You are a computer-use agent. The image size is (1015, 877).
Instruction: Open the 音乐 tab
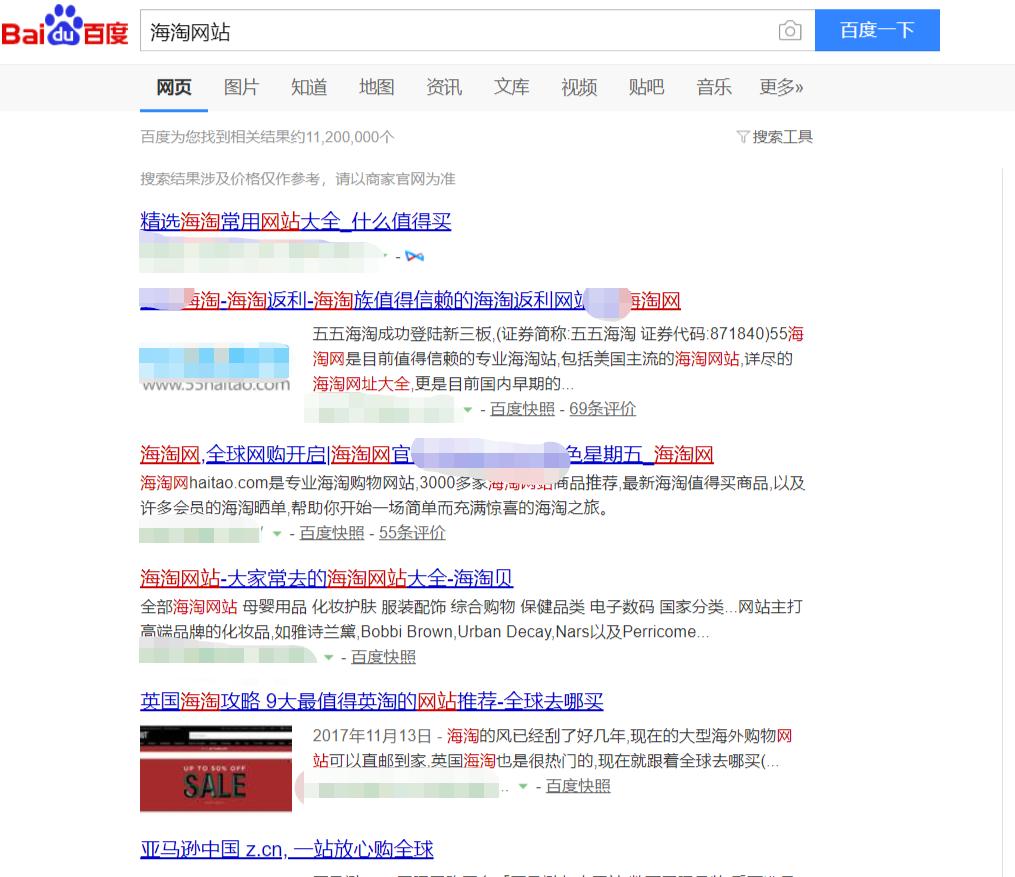(x=714, y=87)
